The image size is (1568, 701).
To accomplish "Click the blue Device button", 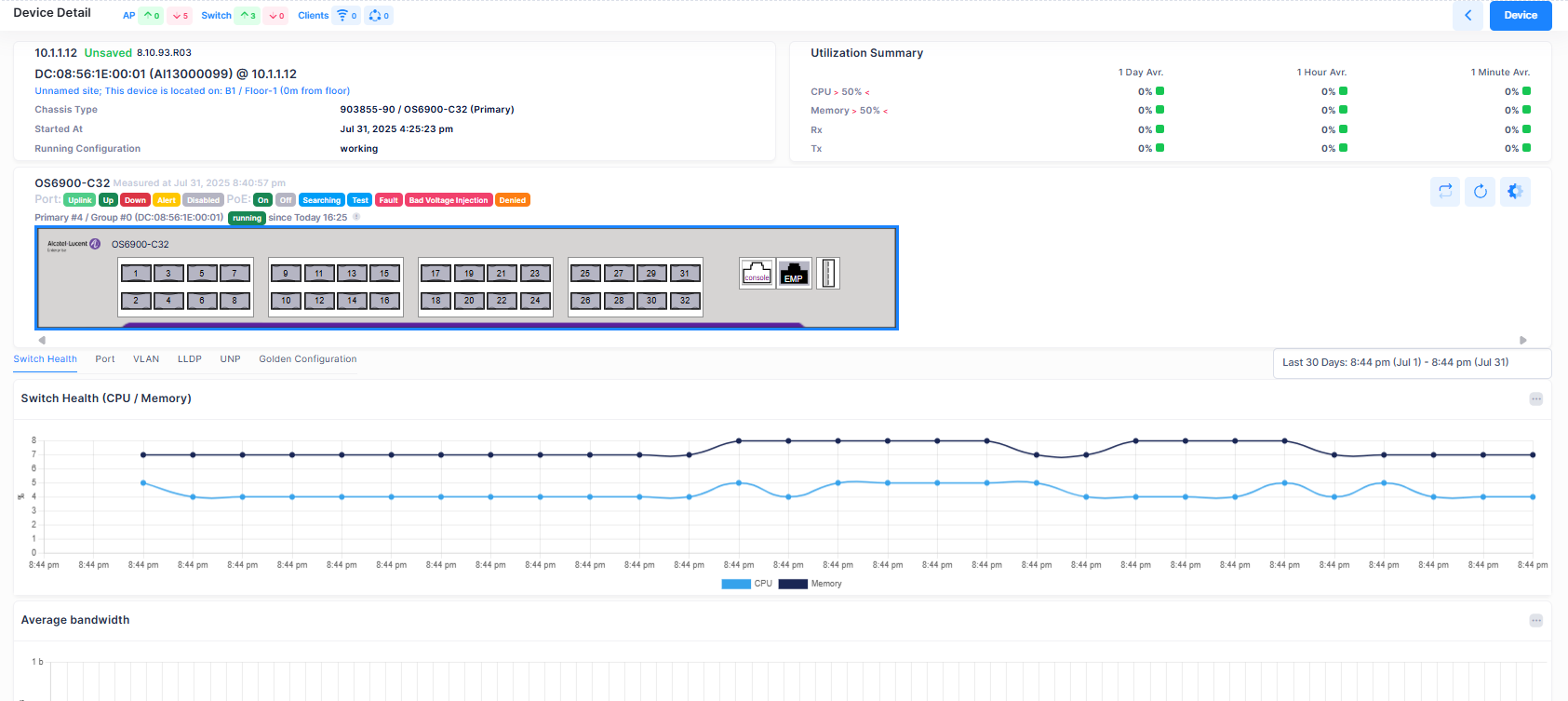I will click(1520, 15).
